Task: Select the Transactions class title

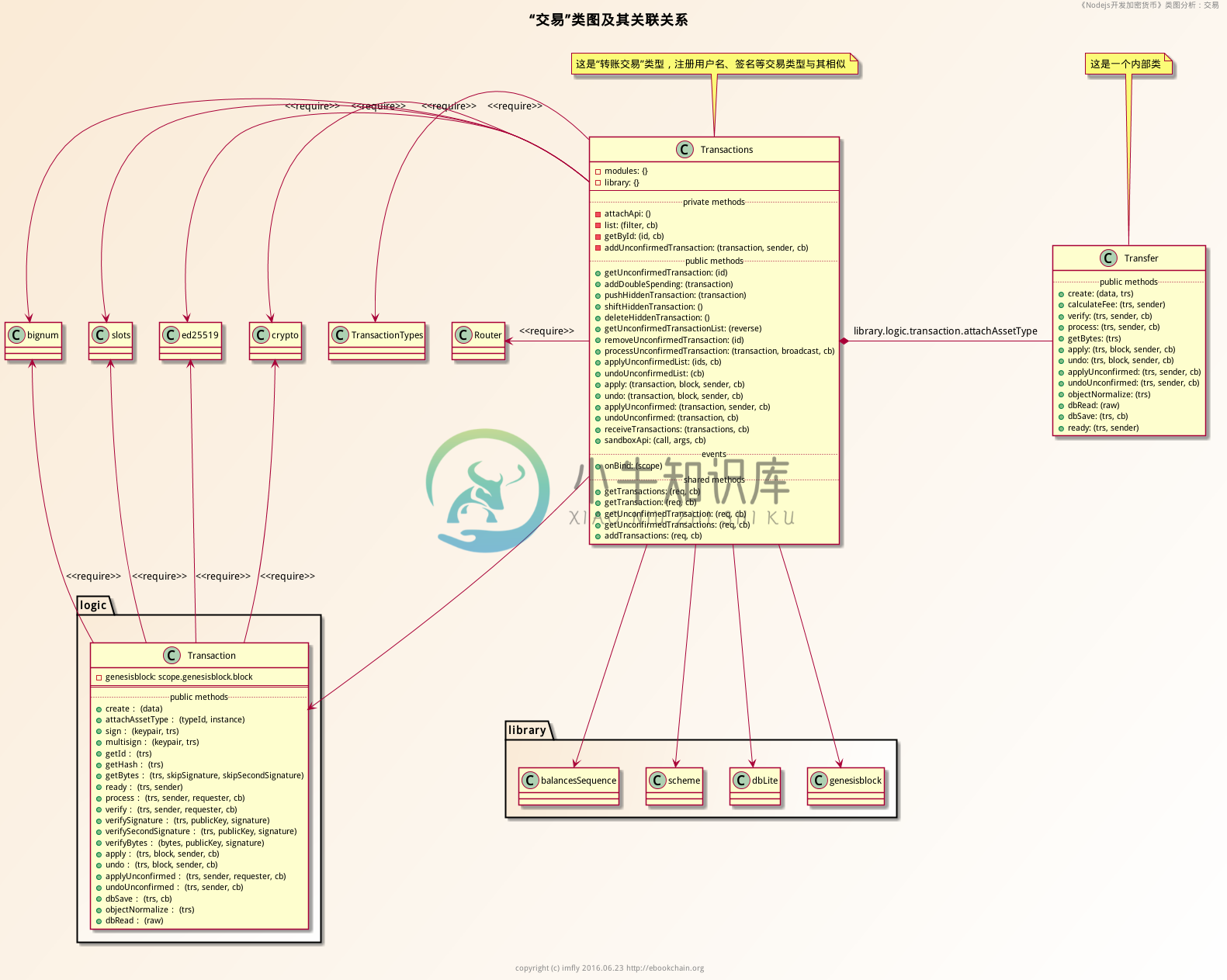Action: click(x=726, y=150)
